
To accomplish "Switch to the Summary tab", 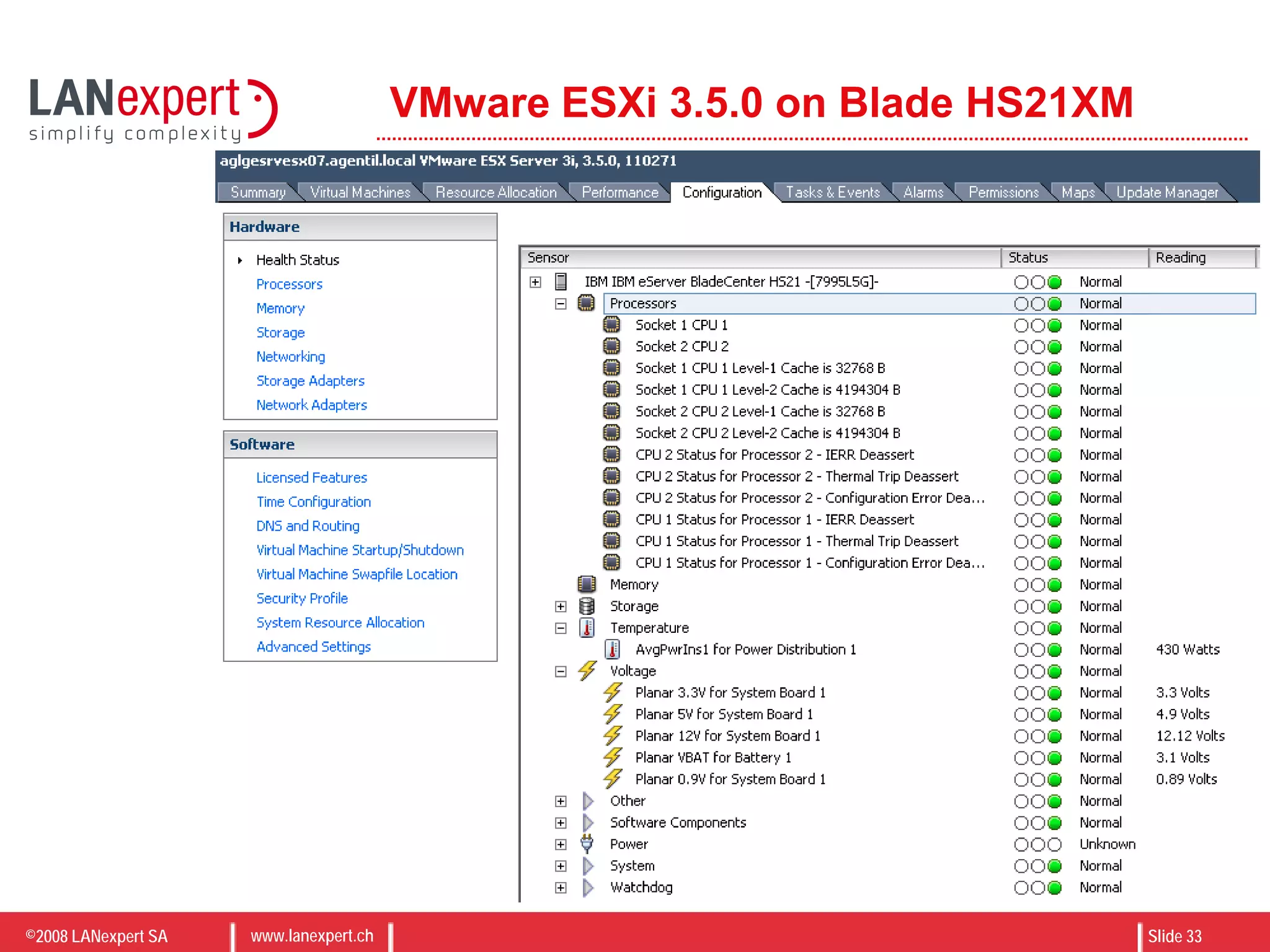I will click(258, 193).
